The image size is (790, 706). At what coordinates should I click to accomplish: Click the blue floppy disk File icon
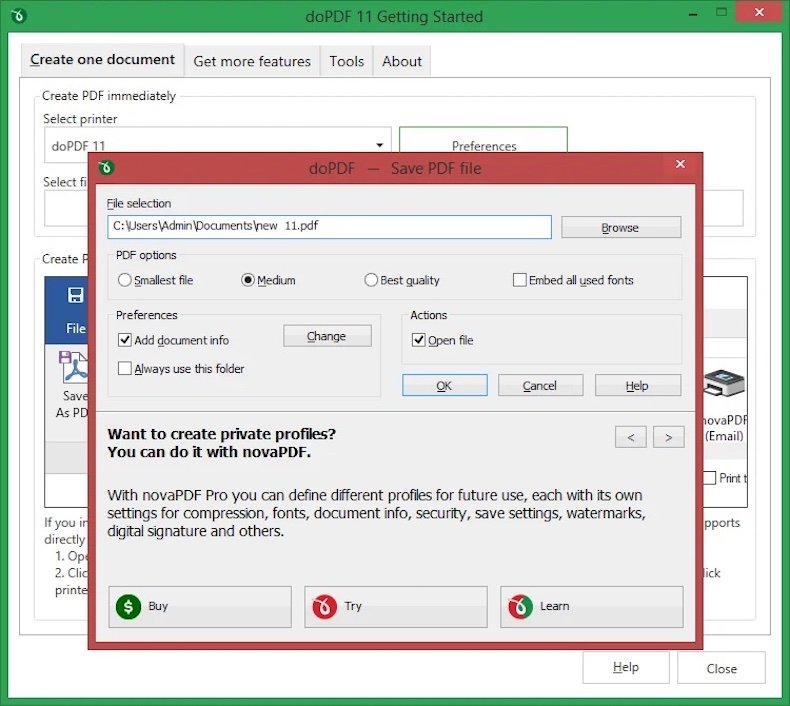point(75,296)
